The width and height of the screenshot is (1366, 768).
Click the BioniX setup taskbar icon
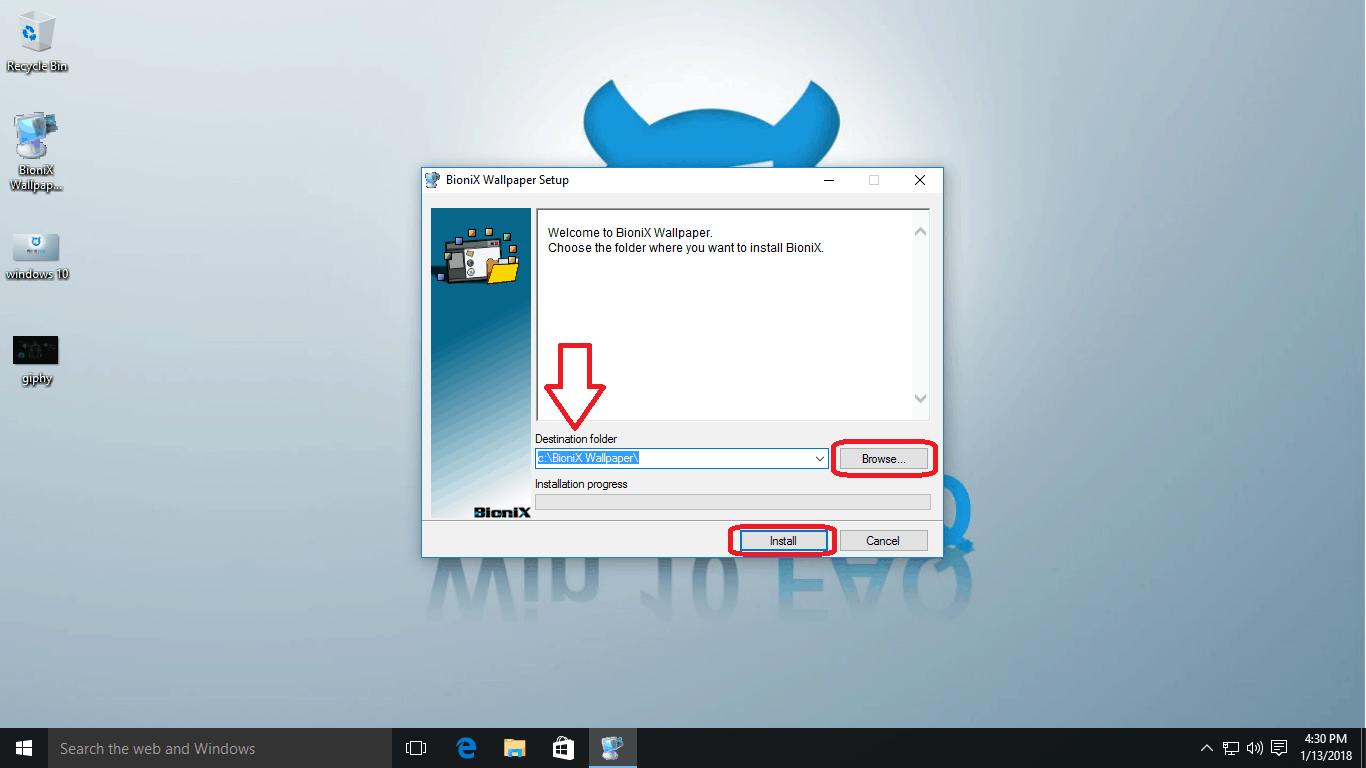(x=612, y=748)
